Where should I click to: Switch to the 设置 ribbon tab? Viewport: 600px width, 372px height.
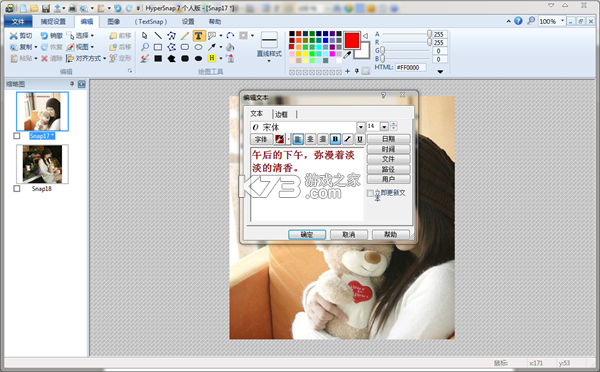tap(188, 22)
